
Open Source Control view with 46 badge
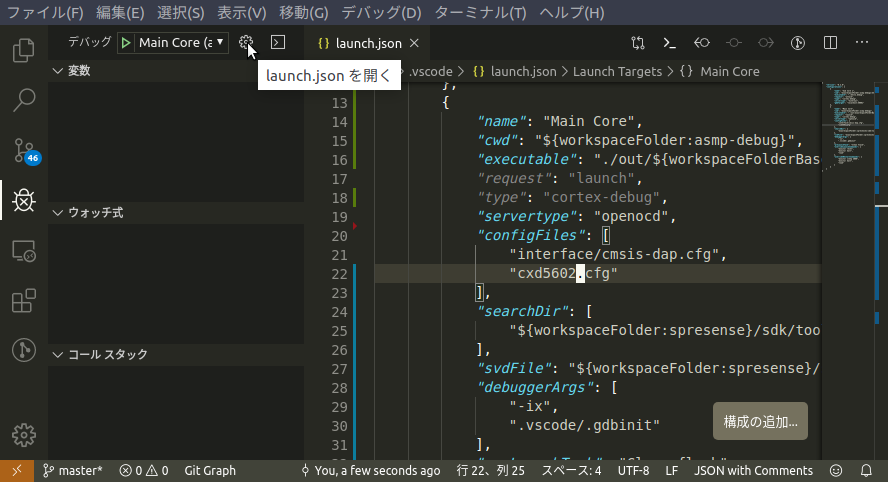pyautogui.click(x=24, y=151)
